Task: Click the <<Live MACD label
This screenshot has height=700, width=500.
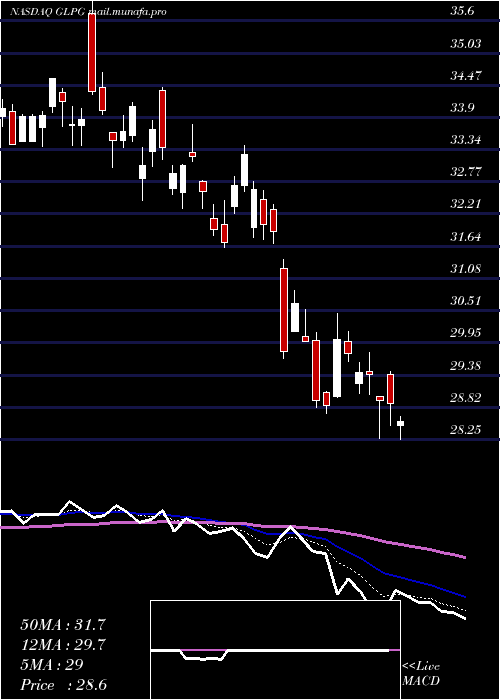Action: 421,674
